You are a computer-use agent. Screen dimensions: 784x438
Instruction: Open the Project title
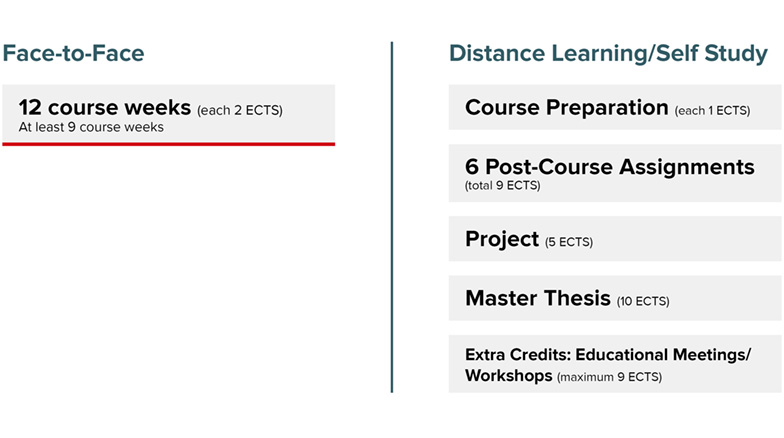point(502,239)
